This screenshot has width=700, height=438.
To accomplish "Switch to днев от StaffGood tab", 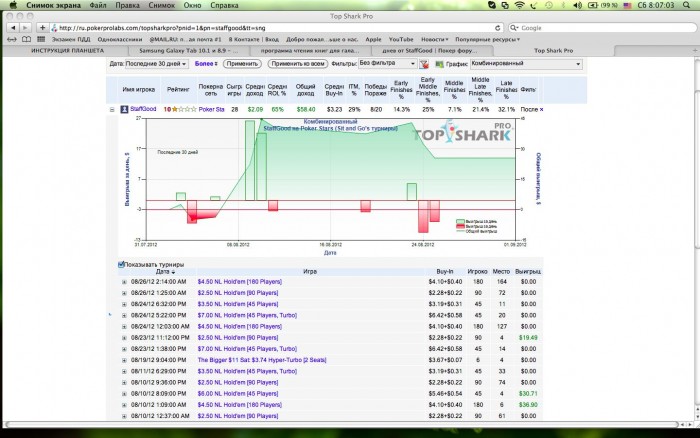I will pyautogui.click(x=429, y=50).
